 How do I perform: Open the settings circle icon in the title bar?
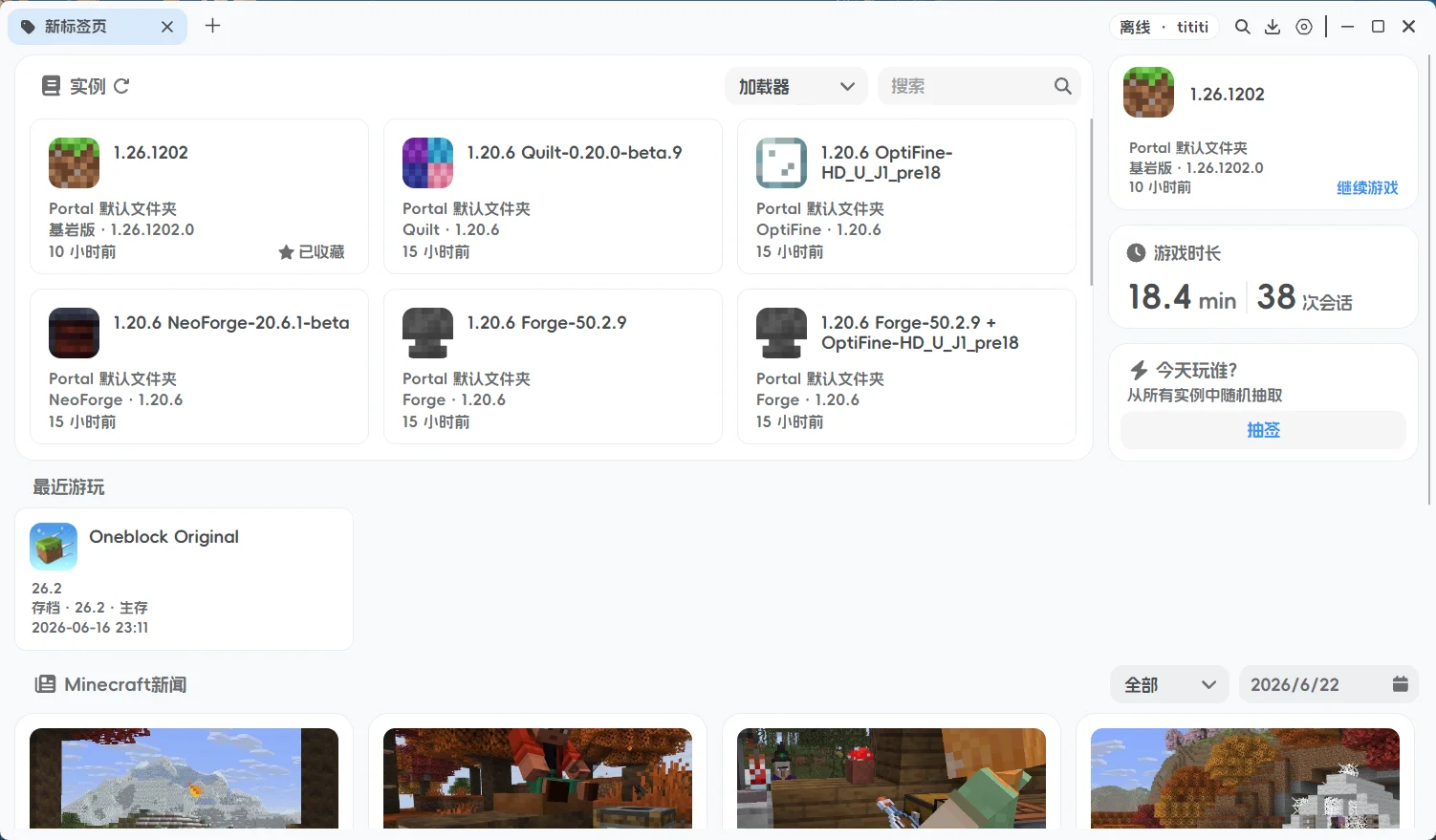pyautogui.click(x=1304, y=27)
